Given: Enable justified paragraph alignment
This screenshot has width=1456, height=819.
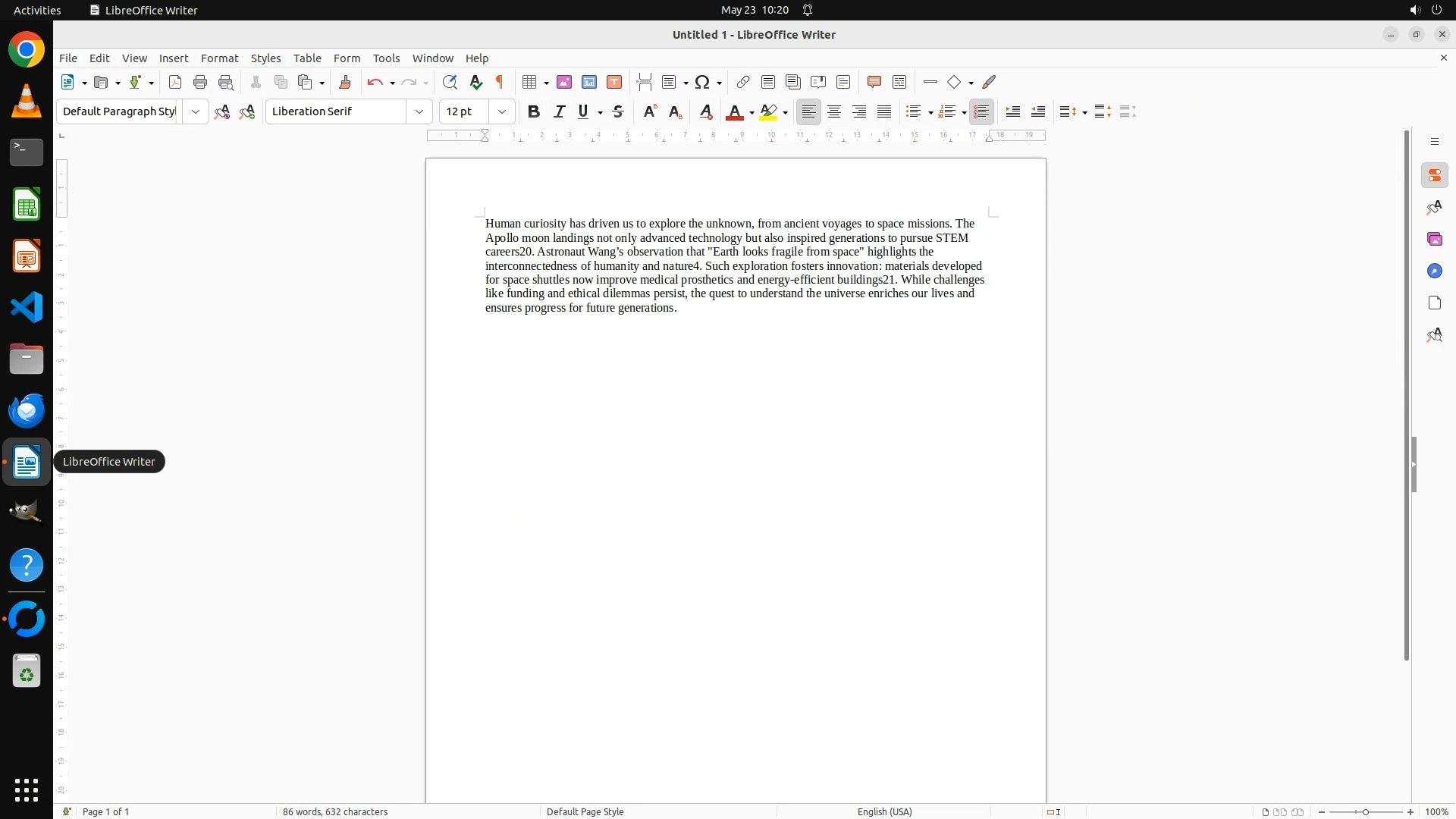Looking at the screenshot, I should click(884, 111).
